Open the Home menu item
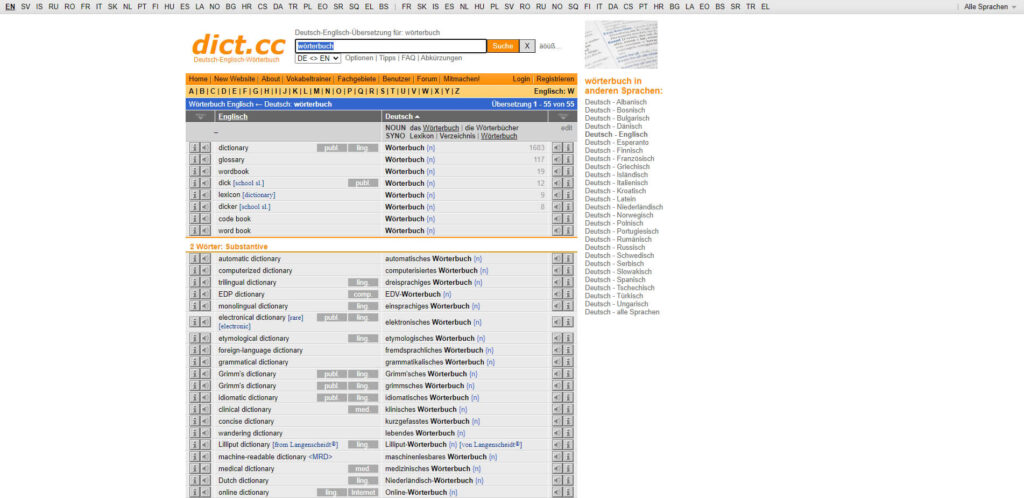 click(198, 79)
